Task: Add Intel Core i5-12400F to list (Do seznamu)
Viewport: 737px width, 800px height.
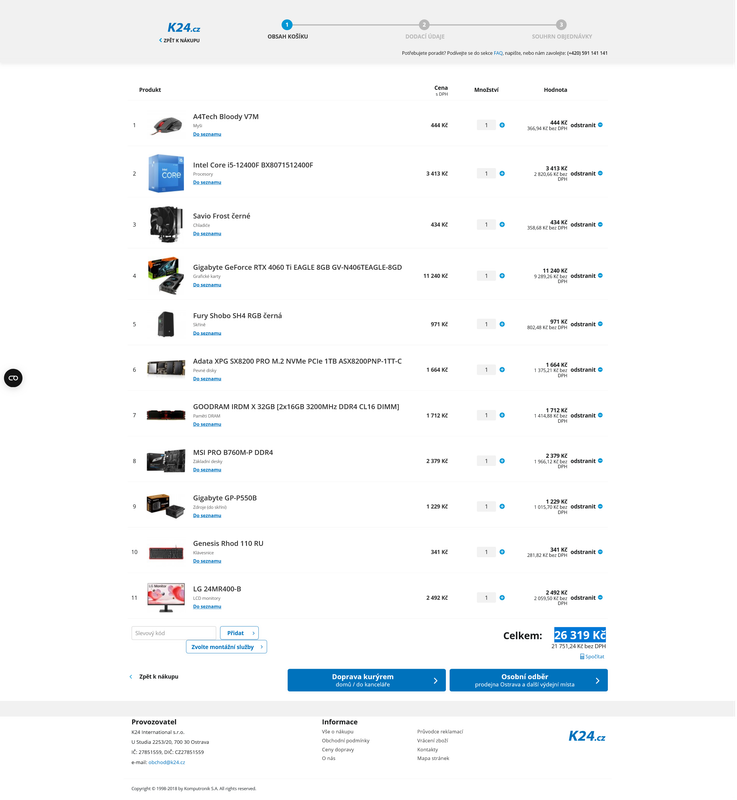Action: 208,183
